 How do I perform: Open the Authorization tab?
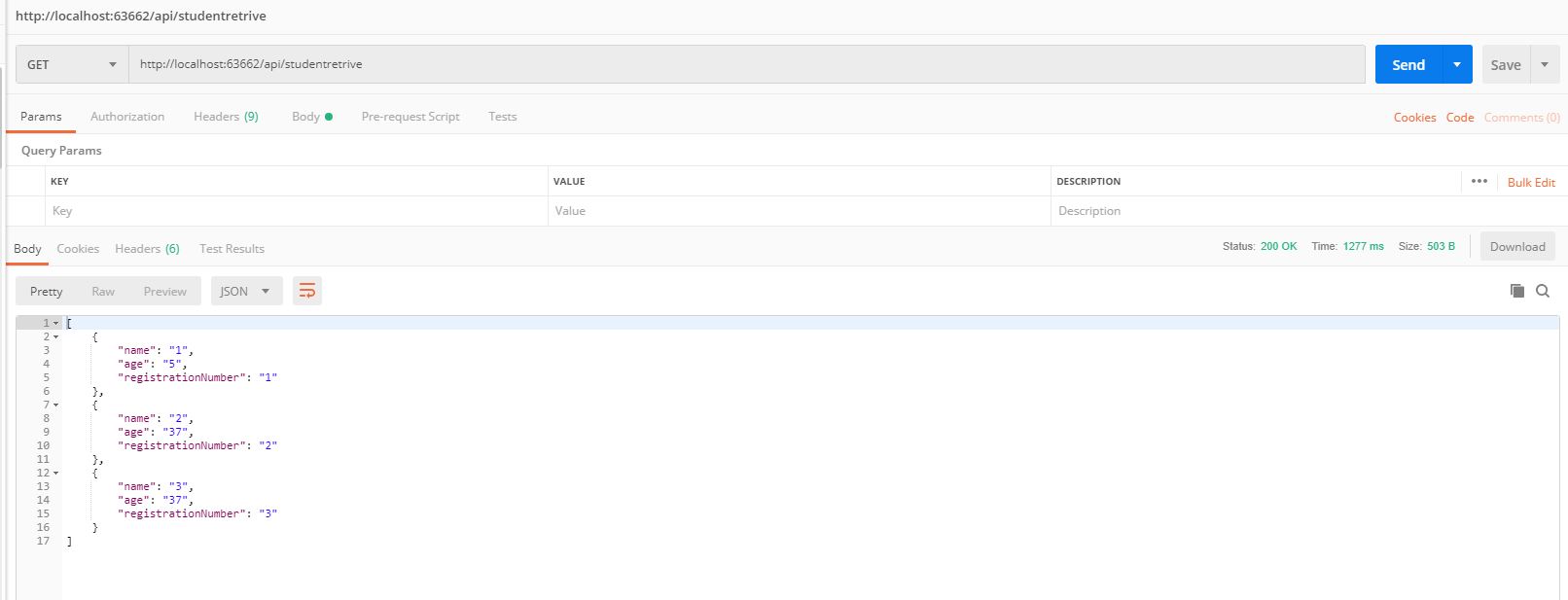point(127,116)
